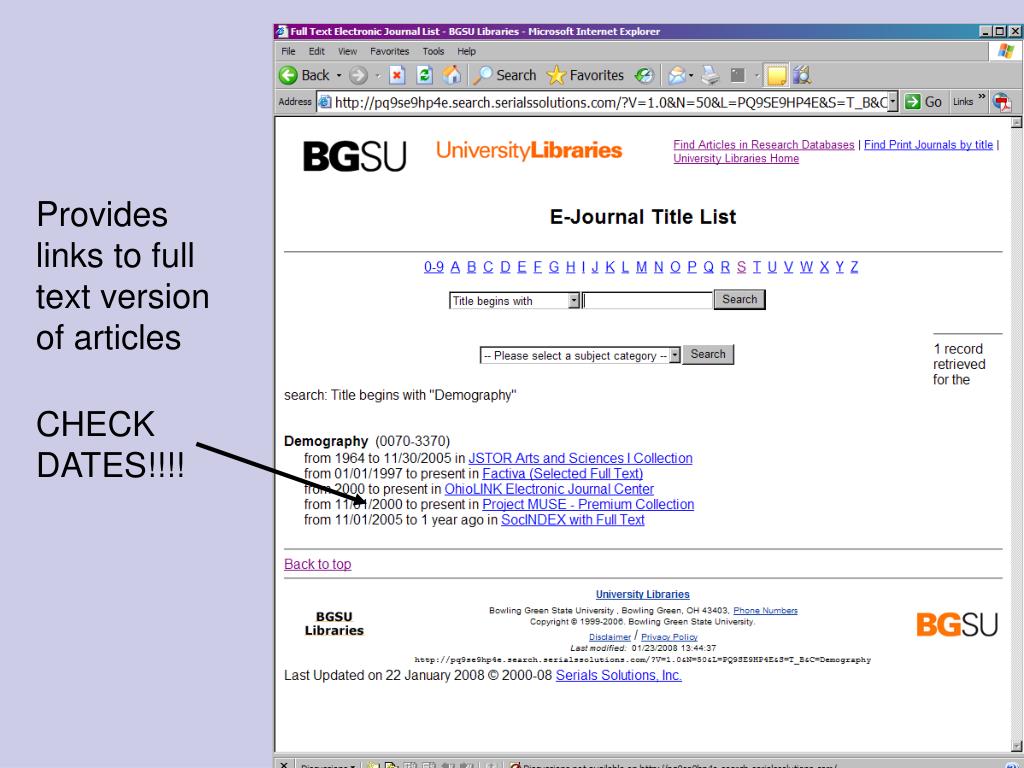Open the 'Title begins with' dropdown
The height and width of the screenshot is (768, 1024).
click(573, 300)
